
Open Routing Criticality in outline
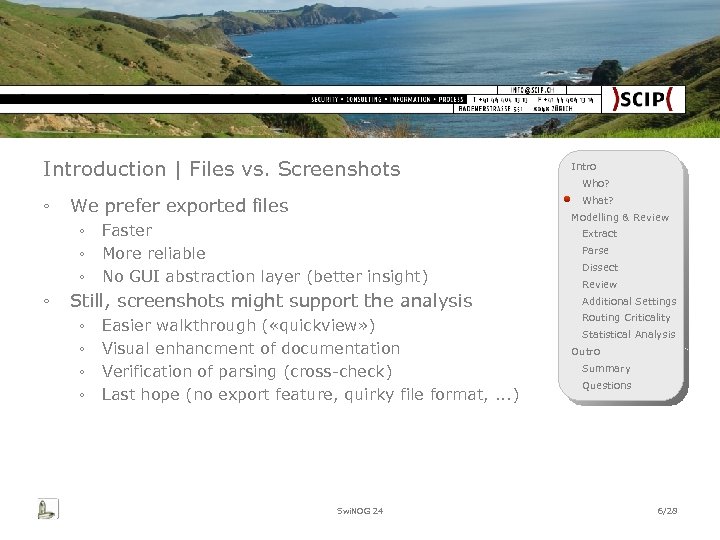(x=626, y=318)
